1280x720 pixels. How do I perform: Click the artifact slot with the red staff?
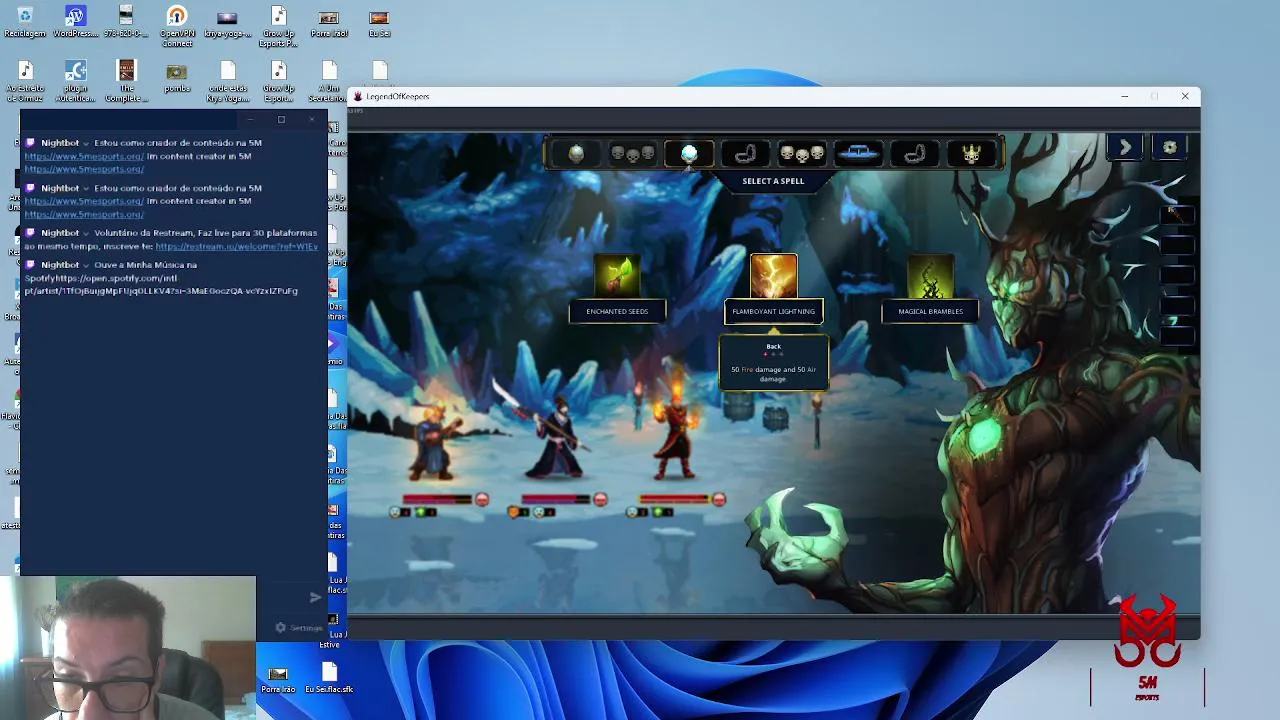pyautogui.click(x=1177, y=213)
